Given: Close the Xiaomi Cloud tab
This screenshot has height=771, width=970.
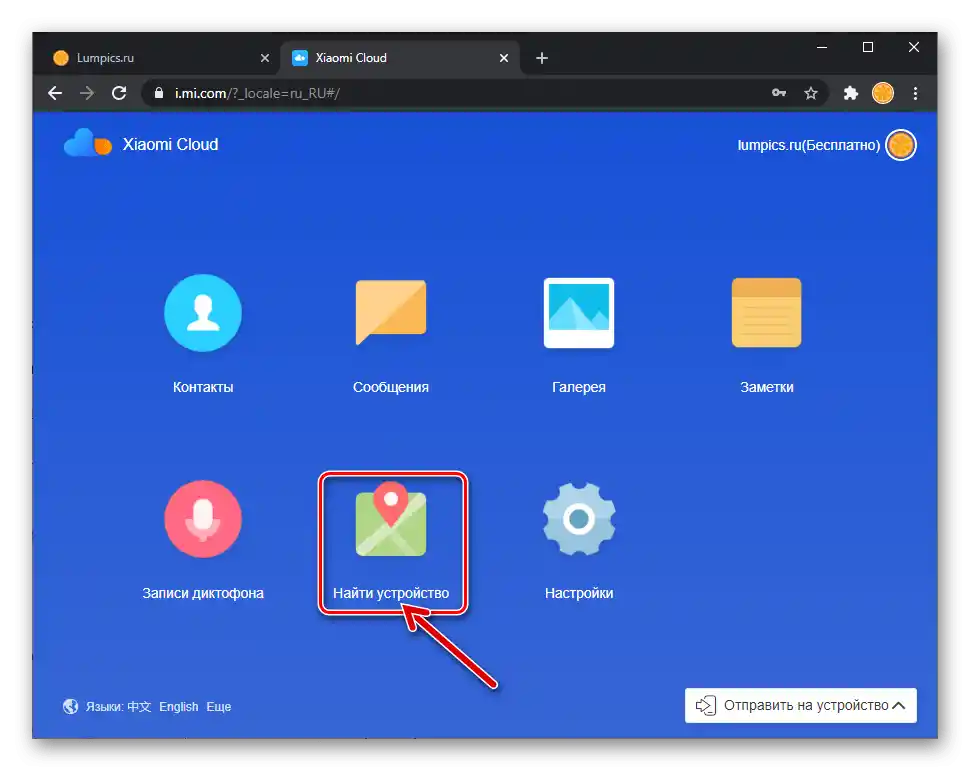Looking at the screenshot, I should (504, 58).
